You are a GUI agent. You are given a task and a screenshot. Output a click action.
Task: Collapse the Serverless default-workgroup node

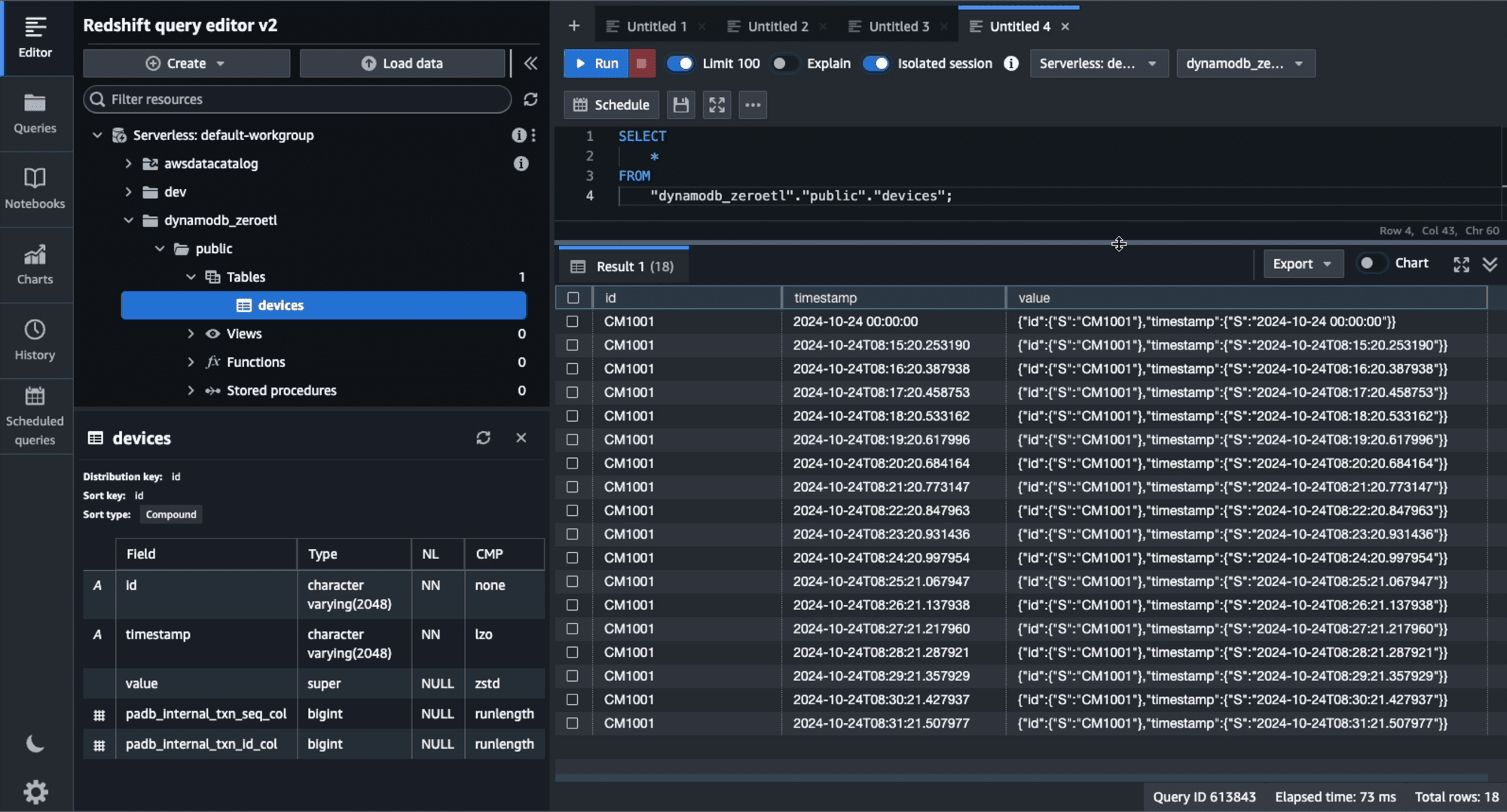point(97,135)
